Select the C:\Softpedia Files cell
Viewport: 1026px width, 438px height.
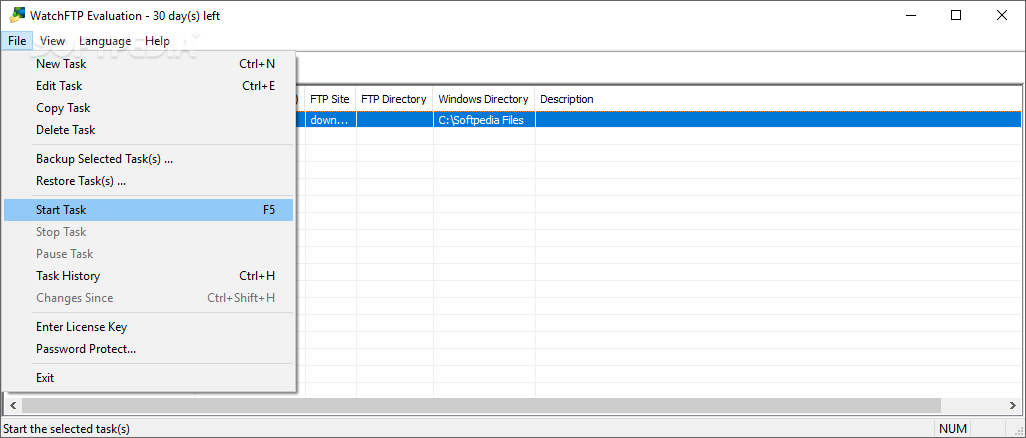484,120
